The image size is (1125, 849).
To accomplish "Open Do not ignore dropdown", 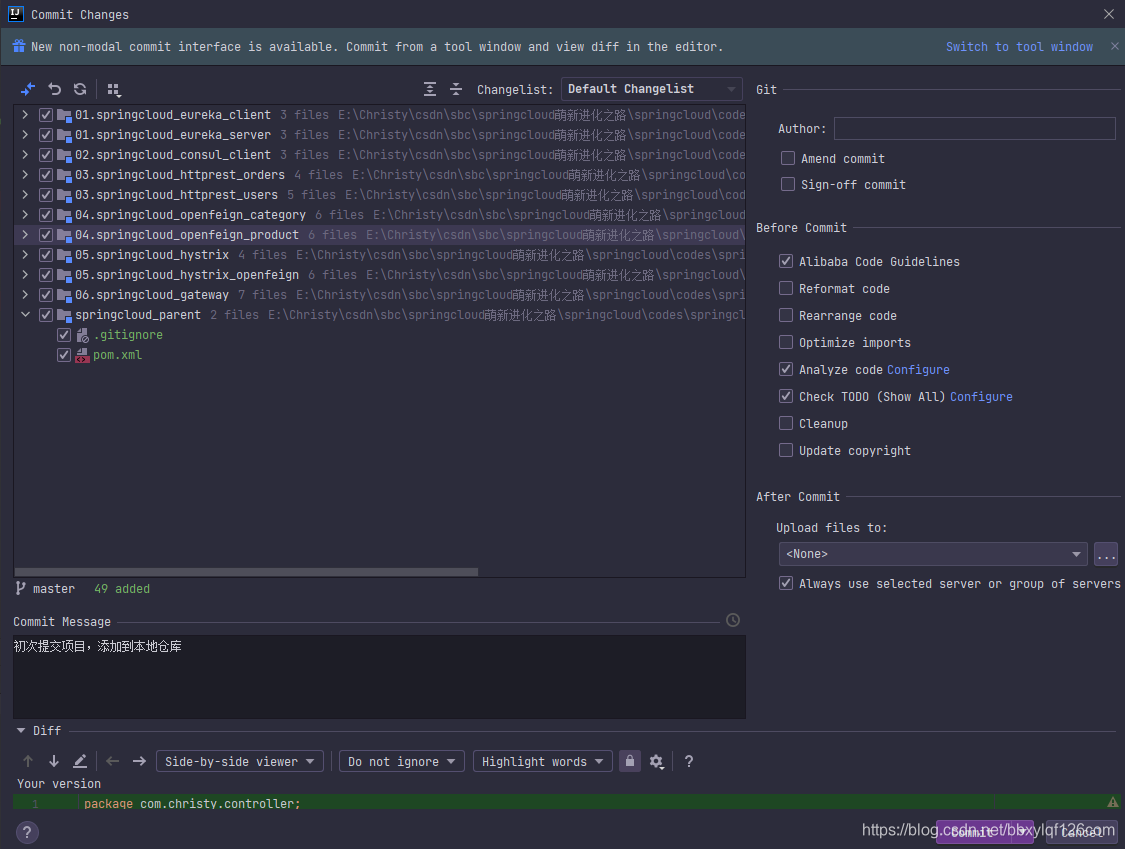I will tap(402, 761).
